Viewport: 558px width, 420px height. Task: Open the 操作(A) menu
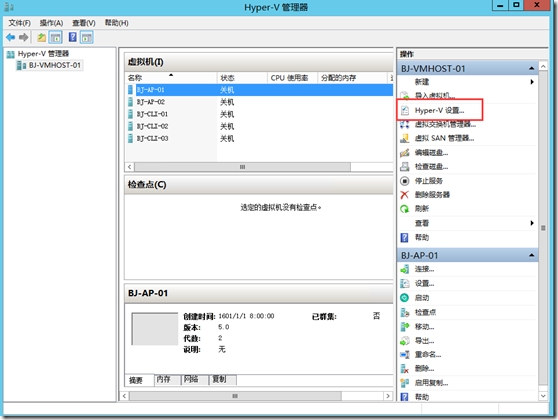coord(51,23)
